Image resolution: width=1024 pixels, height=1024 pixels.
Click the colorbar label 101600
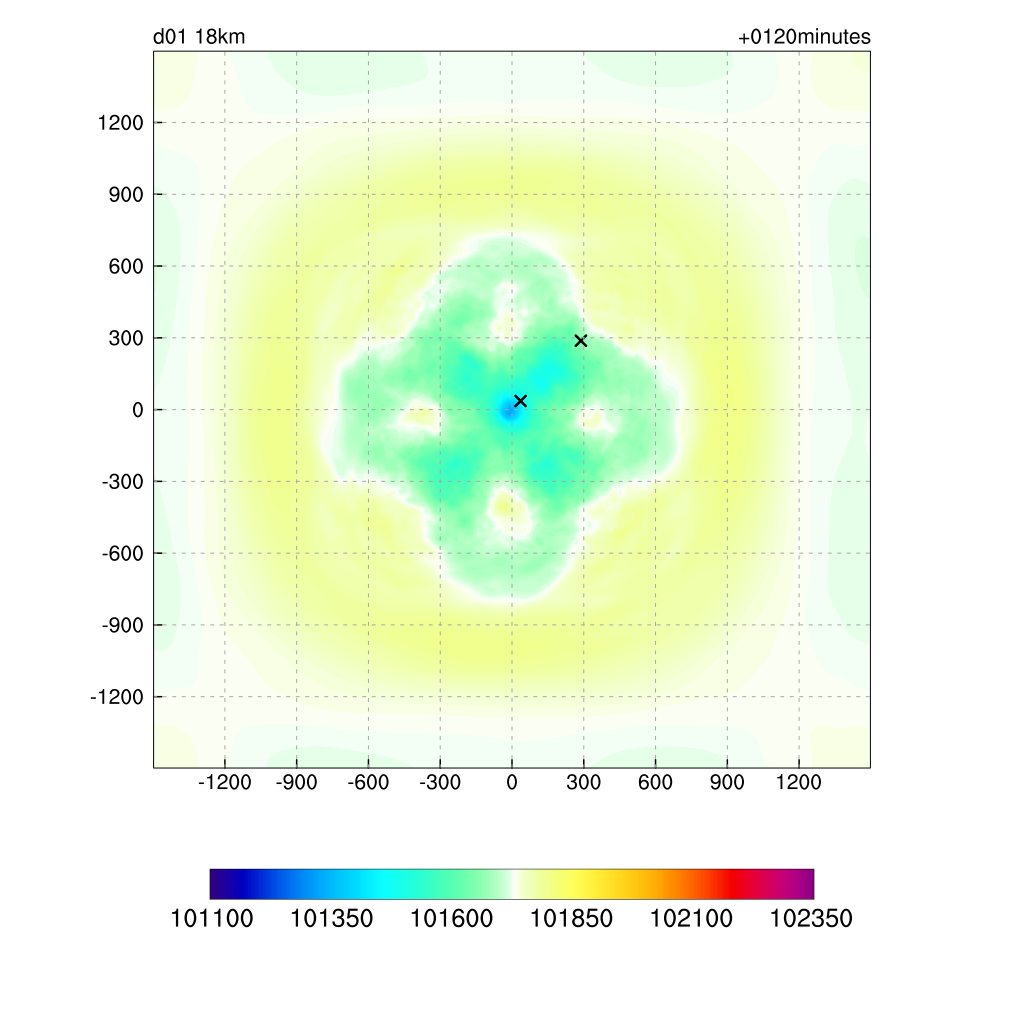(451, 919)
